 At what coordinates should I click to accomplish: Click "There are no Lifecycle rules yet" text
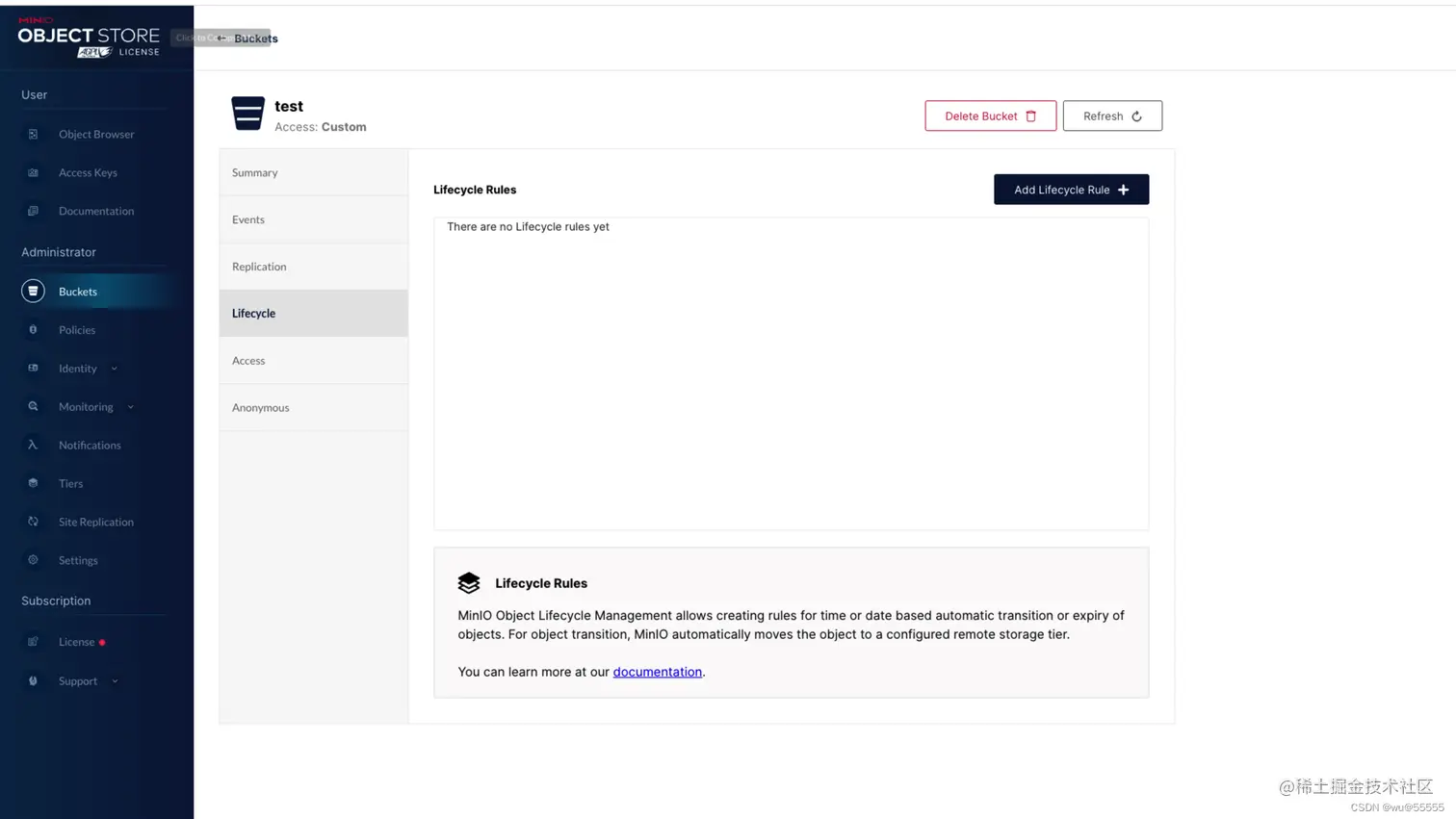pyautogui.click(x=528, y=227)
